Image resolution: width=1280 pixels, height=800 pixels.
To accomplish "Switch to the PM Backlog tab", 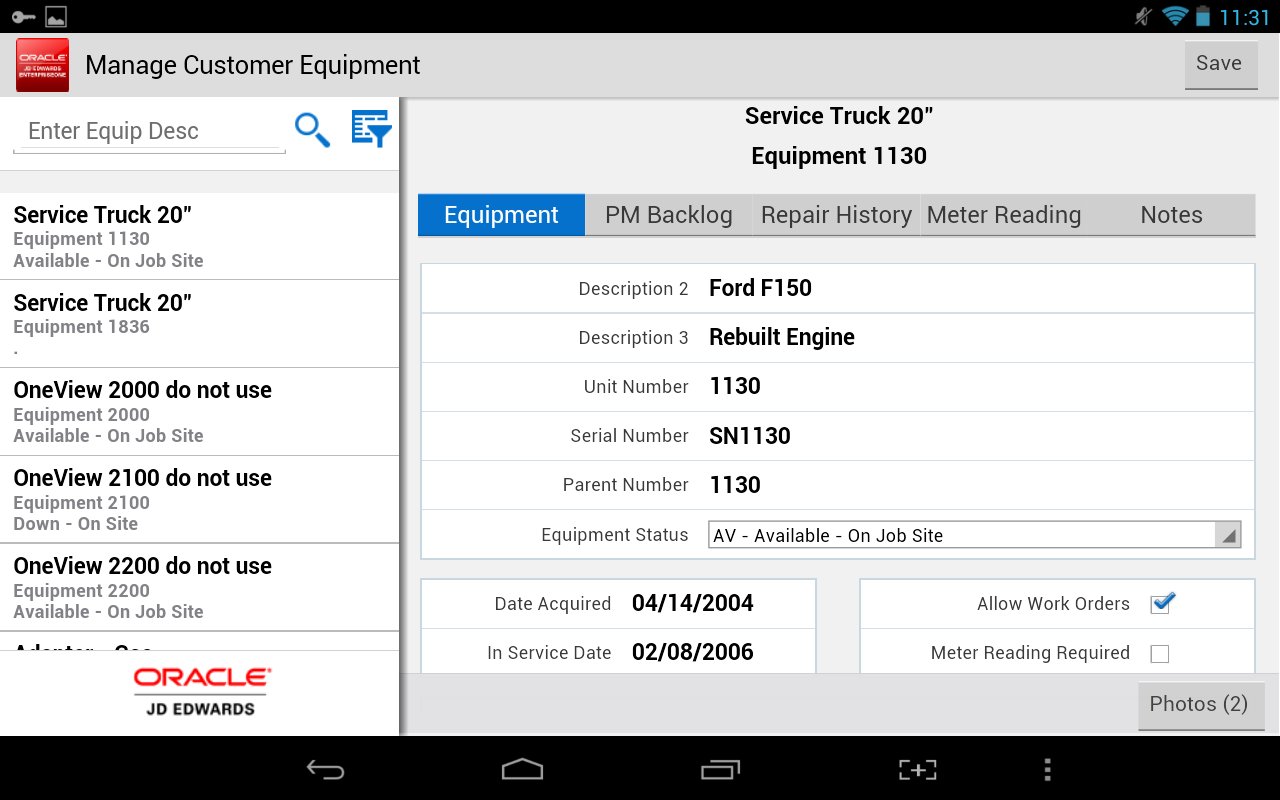I will tap(668, 215).
